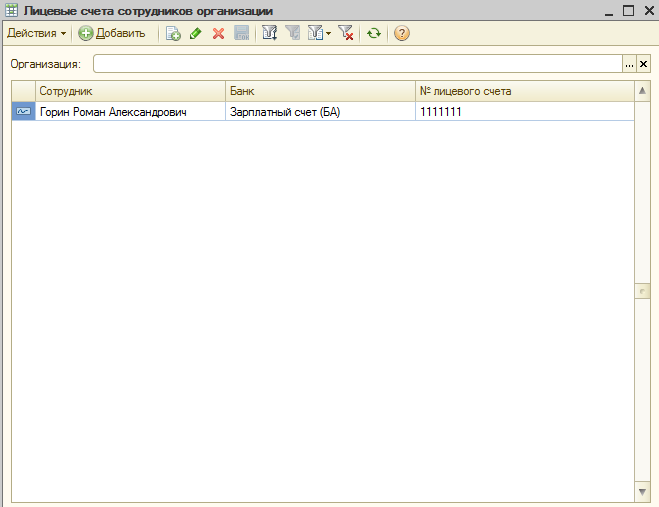Click the set filter and sorting icon
This screenshot has width=659, height=507.
point(269,33)
